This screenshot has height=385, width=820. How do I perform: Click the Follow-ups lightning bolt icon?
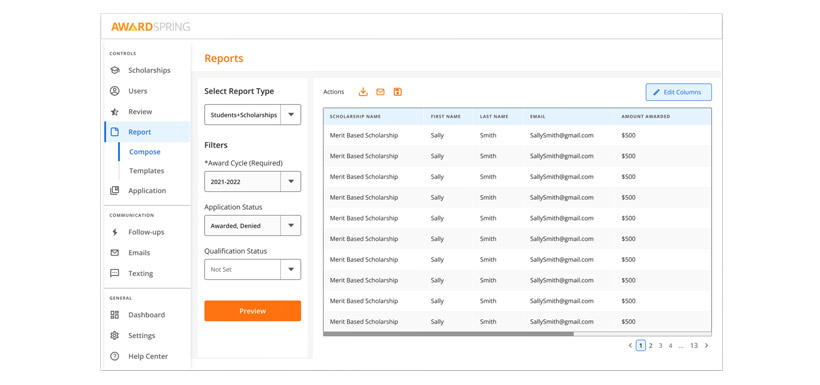(115, 232)
